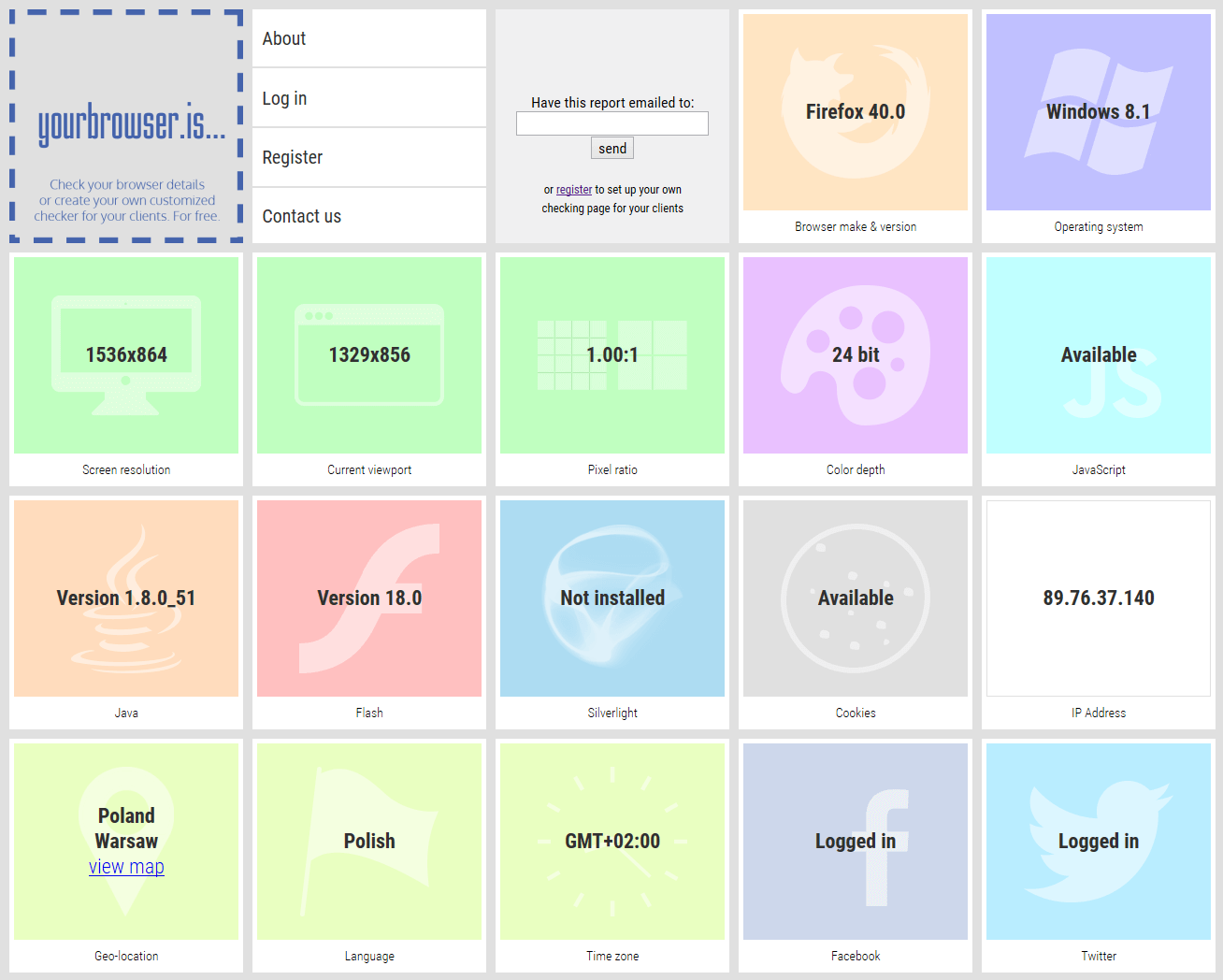1223x980 pixels.
Task: Open the Register menu item
Action: (369, 157)
